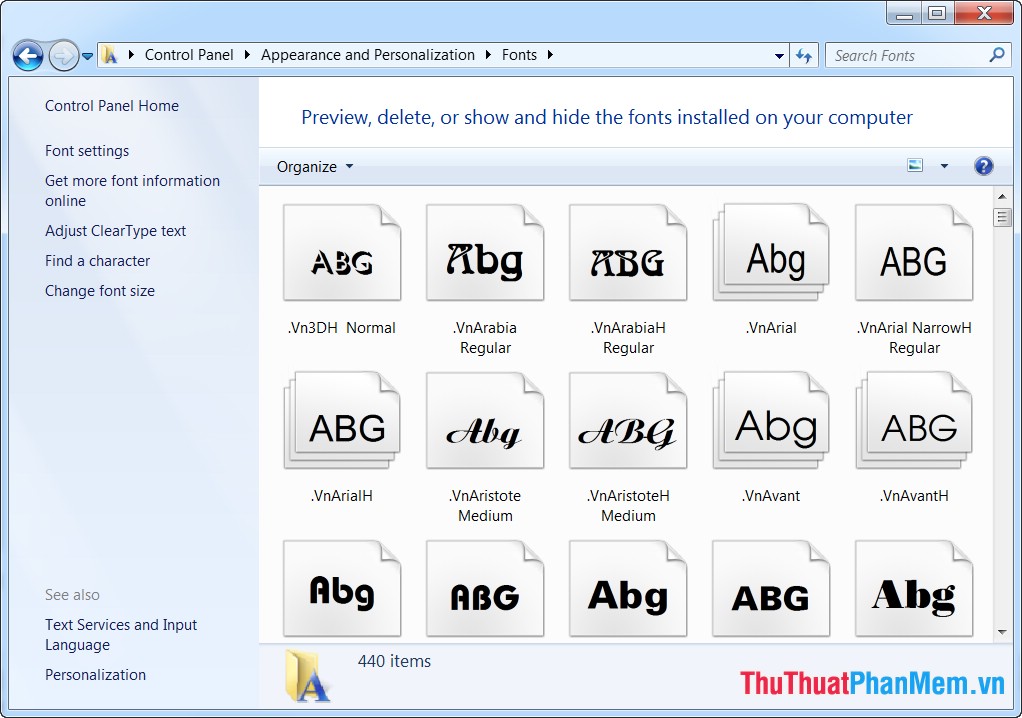Open Adjust ClearType text

(x=115, y=230)
